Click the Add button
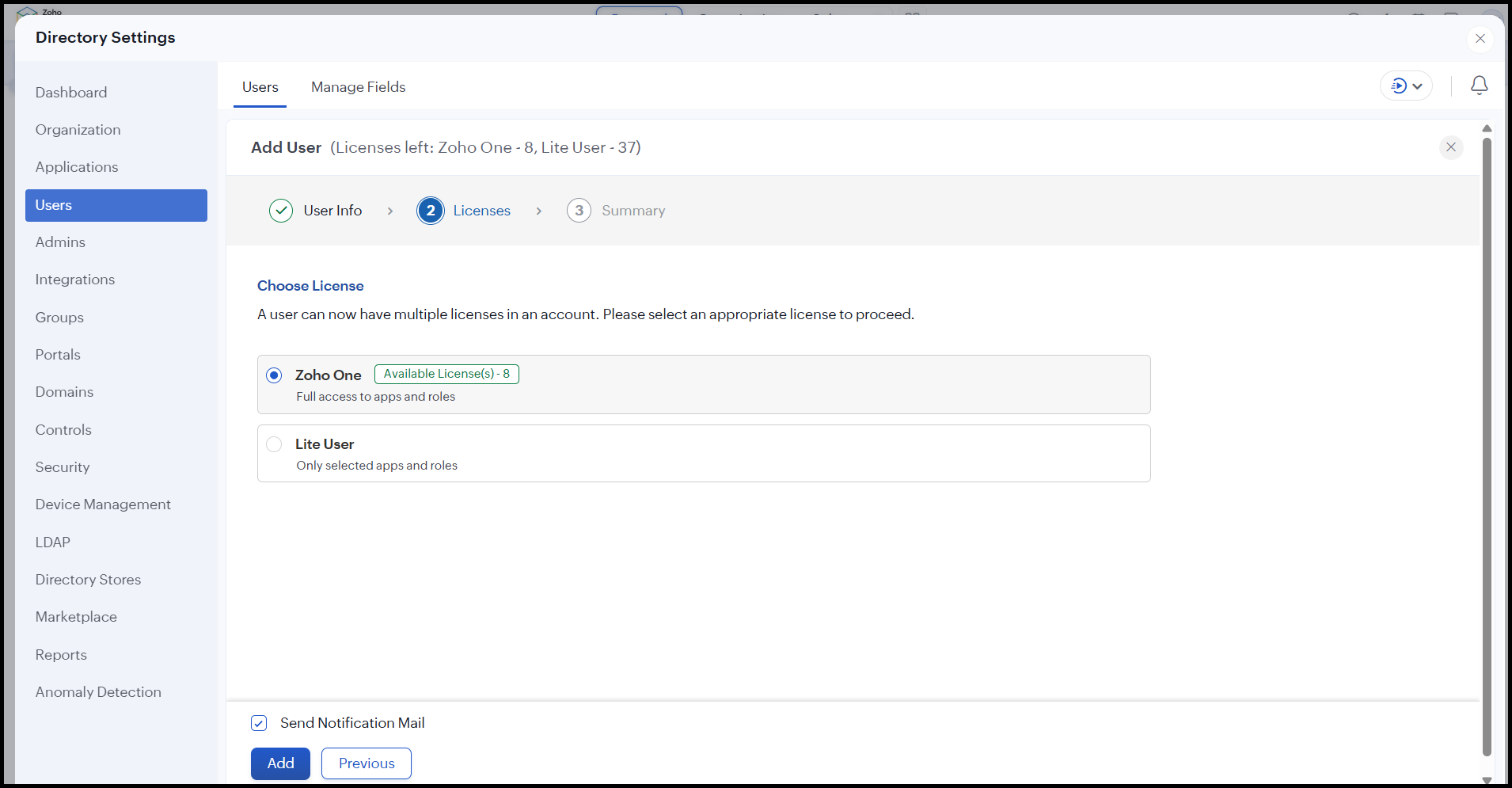 click(x=280, y=763)
